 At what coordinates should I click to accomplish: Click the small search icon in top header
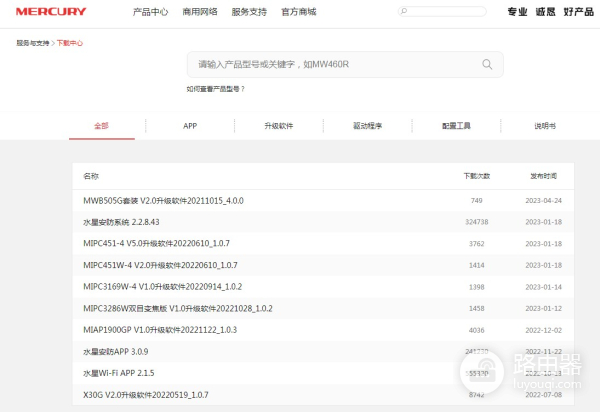[x=404, y=11]
